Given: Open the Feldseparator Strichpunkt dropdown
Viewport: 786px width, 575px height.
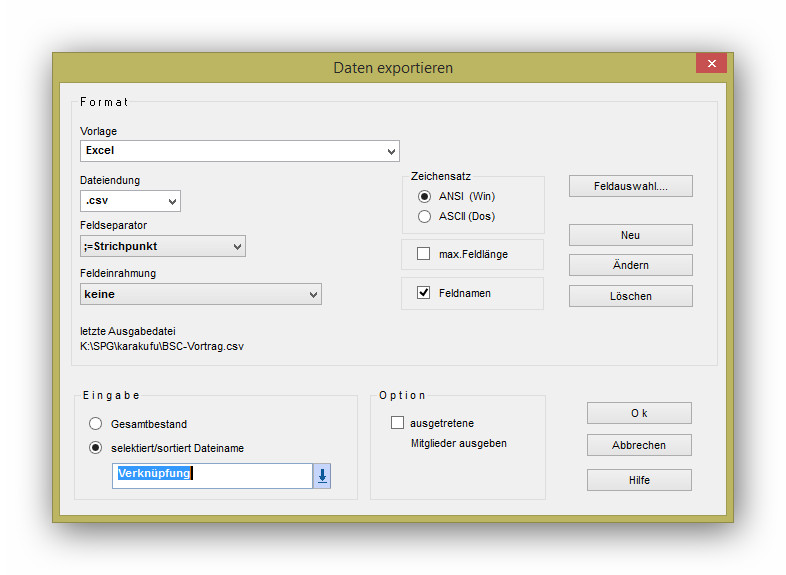Looking at the screenshot, I should 163,246.
